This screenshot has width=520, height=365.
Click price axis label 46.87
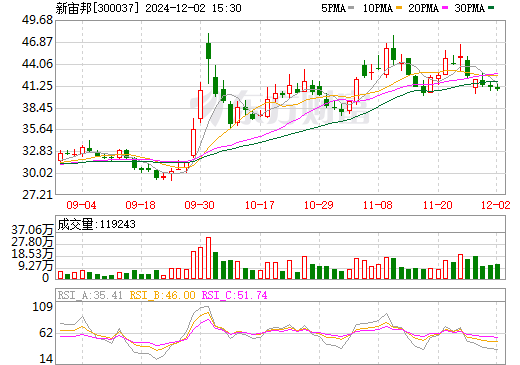click(x=37, y=42)
